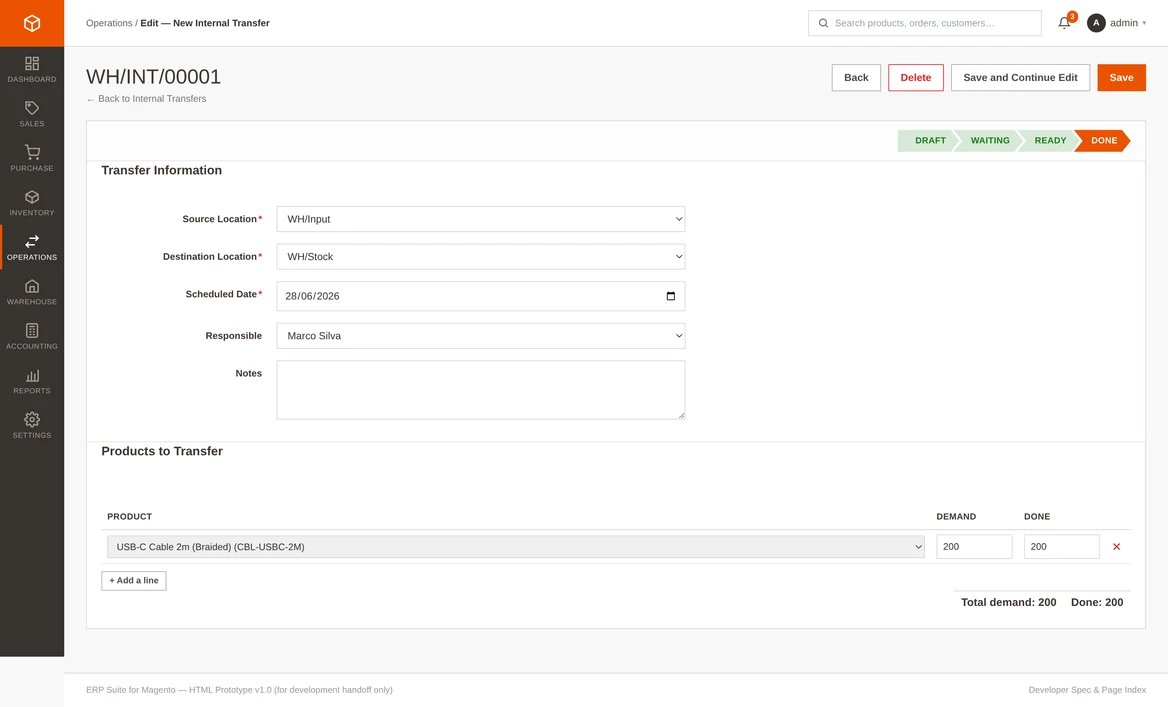The width and height of the screenshot is (1168, 707).
Task: Click the Delete button
Action: 915,77
